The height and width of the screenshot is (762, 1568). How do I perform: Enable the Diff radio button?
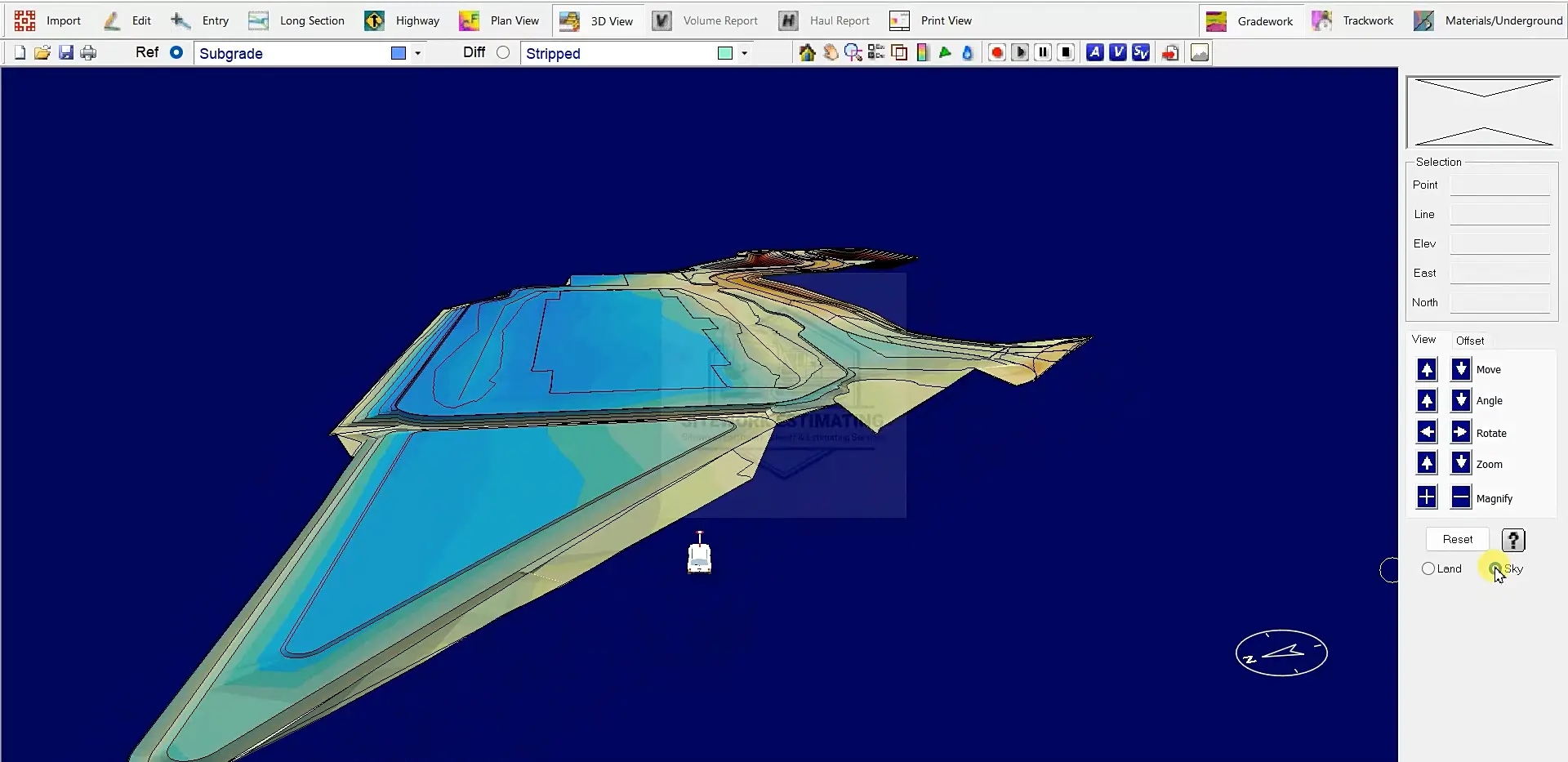point(503,52)
